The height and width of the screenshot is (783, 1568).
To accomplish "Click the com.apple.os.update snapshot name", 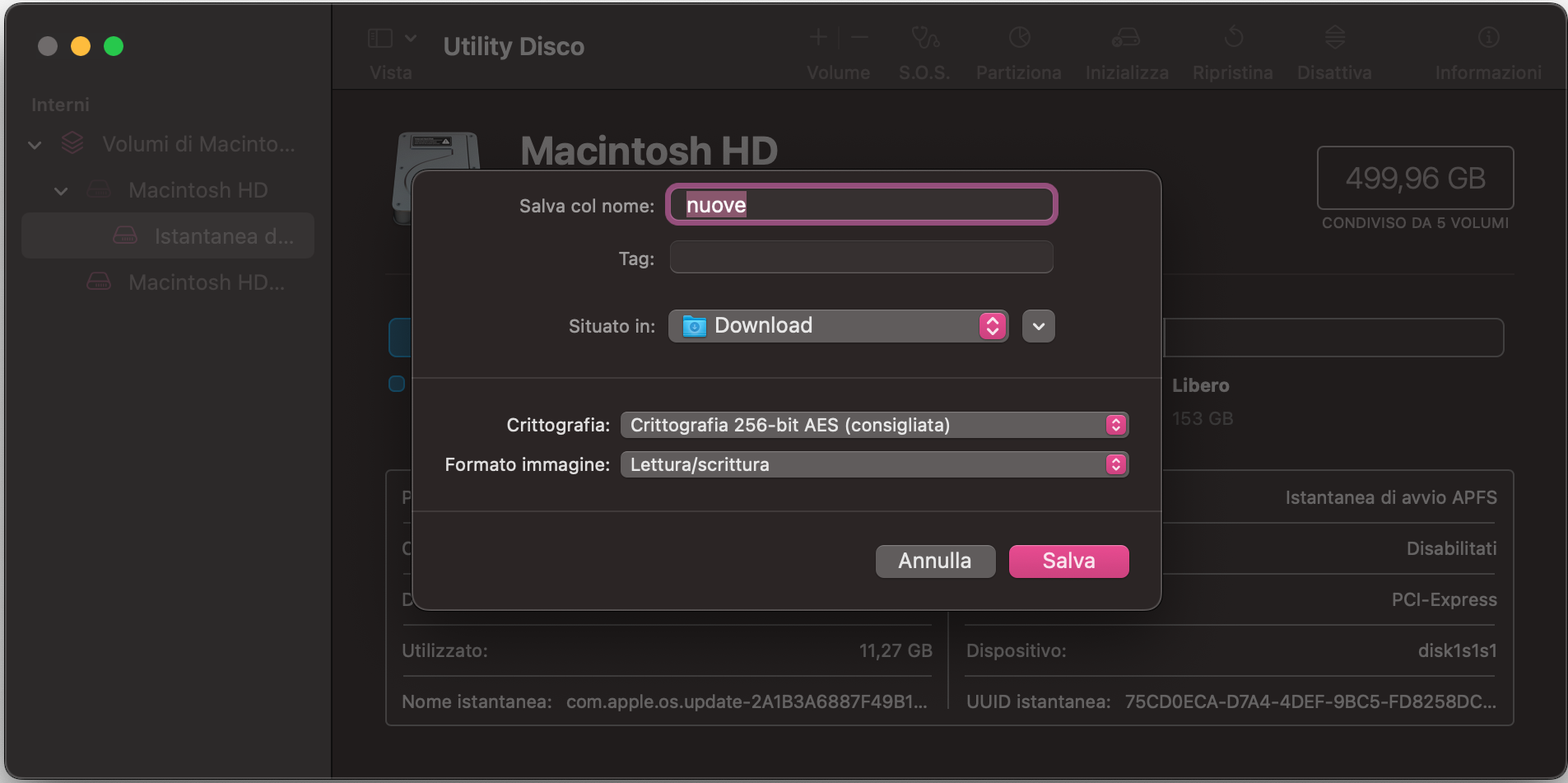I will [747, 701].
